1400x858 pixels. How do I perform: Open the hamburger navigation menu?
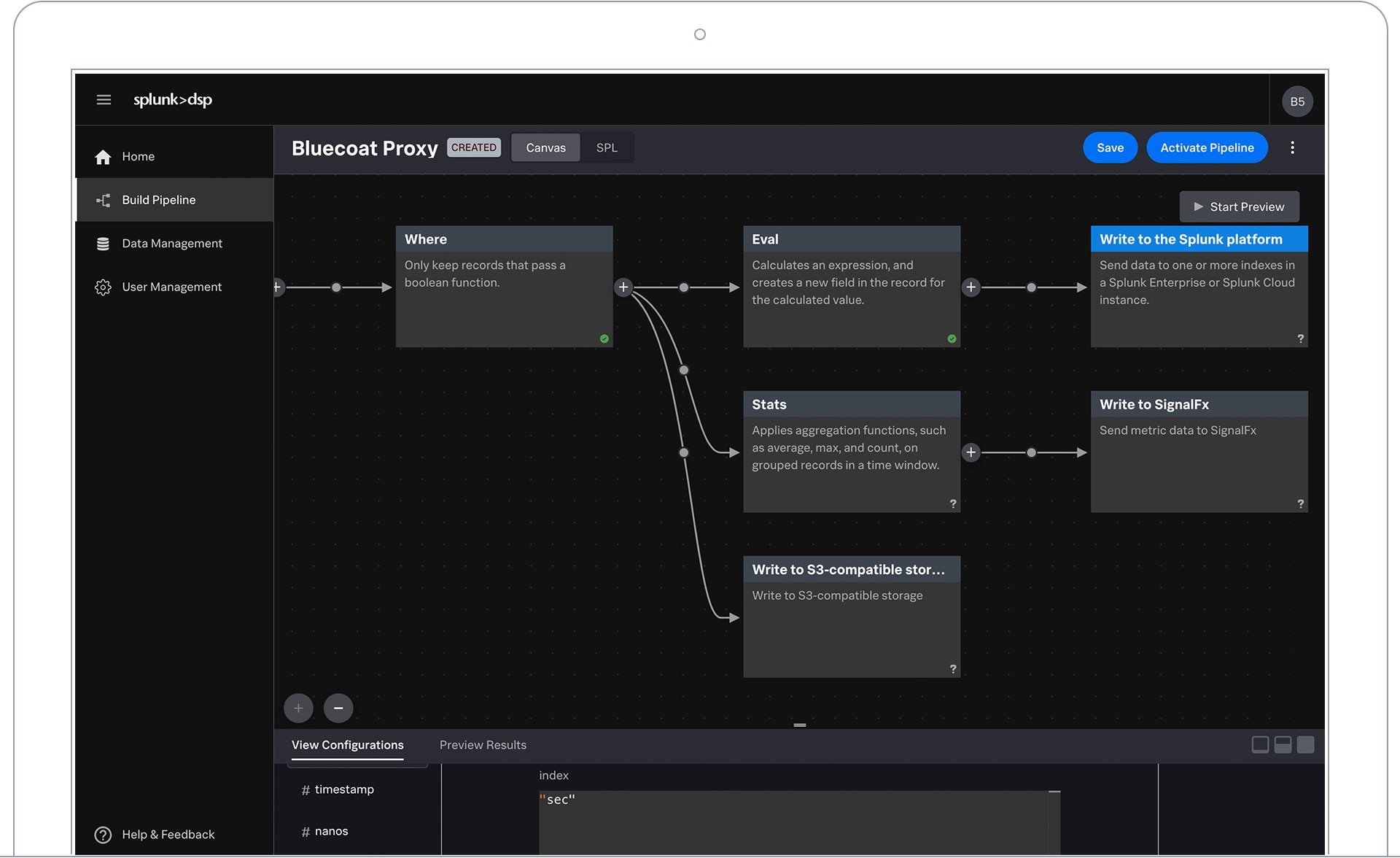(x=104, y=100)
